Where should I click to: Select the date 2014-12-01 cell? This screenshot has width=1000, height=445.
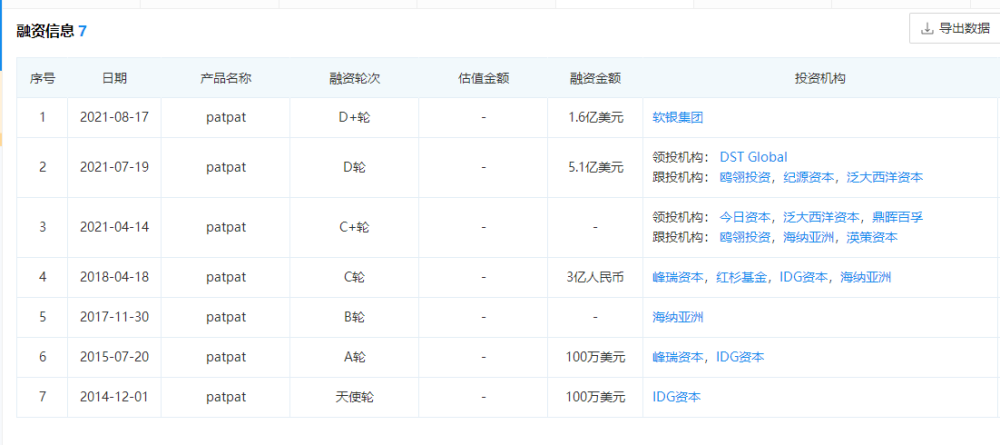[114, 397]
